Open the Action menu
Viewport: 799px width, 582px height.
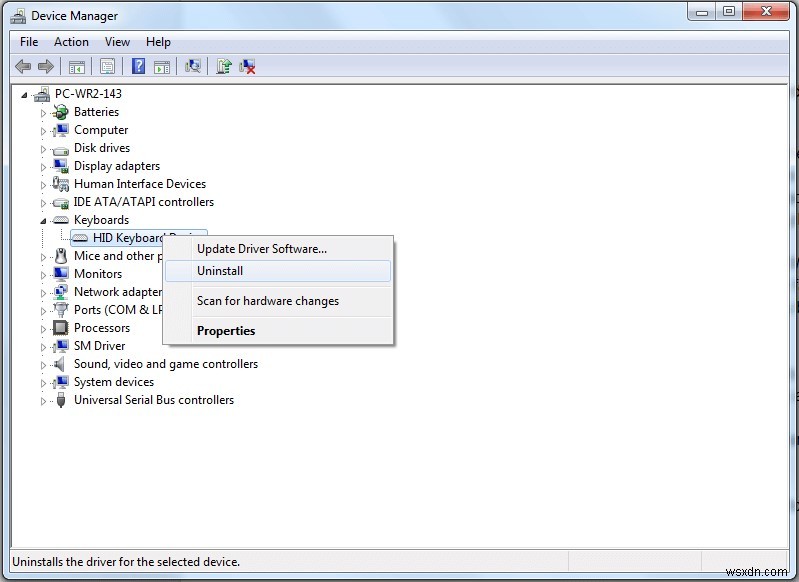(x=71, y=42)
